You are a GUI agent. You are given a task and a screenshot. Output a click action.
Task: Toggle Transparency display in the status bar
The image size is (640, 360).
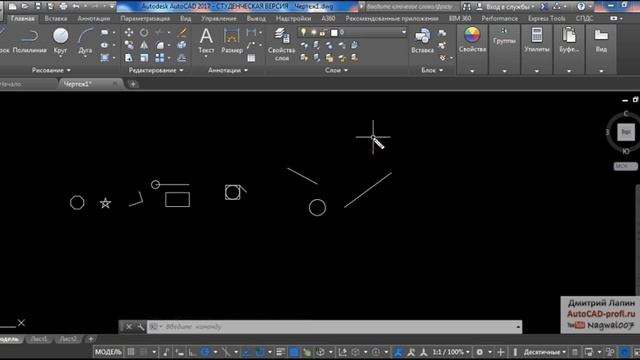[x=294, y=352]
